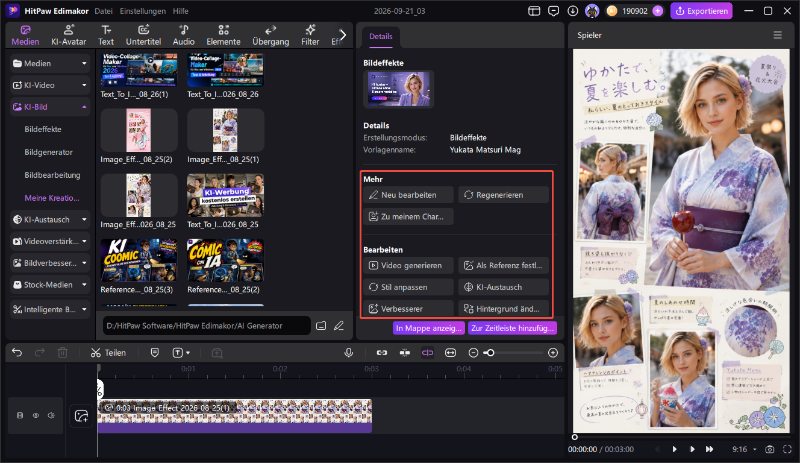
Task: Open the layout switcher icon in title bar
Action: coord(534,11)
